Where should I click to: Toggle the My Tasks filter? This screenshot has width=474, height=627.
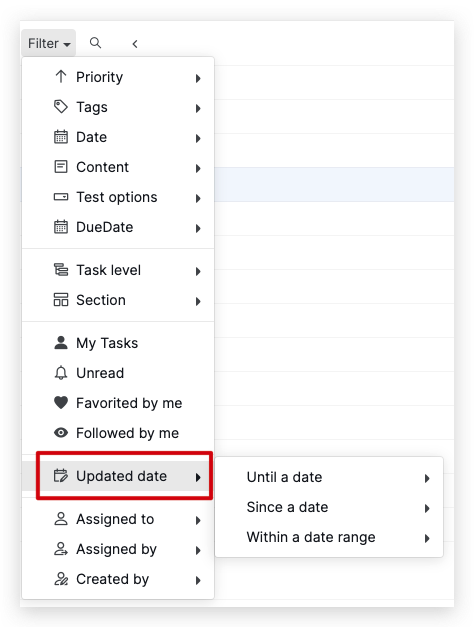pos(118,343)
